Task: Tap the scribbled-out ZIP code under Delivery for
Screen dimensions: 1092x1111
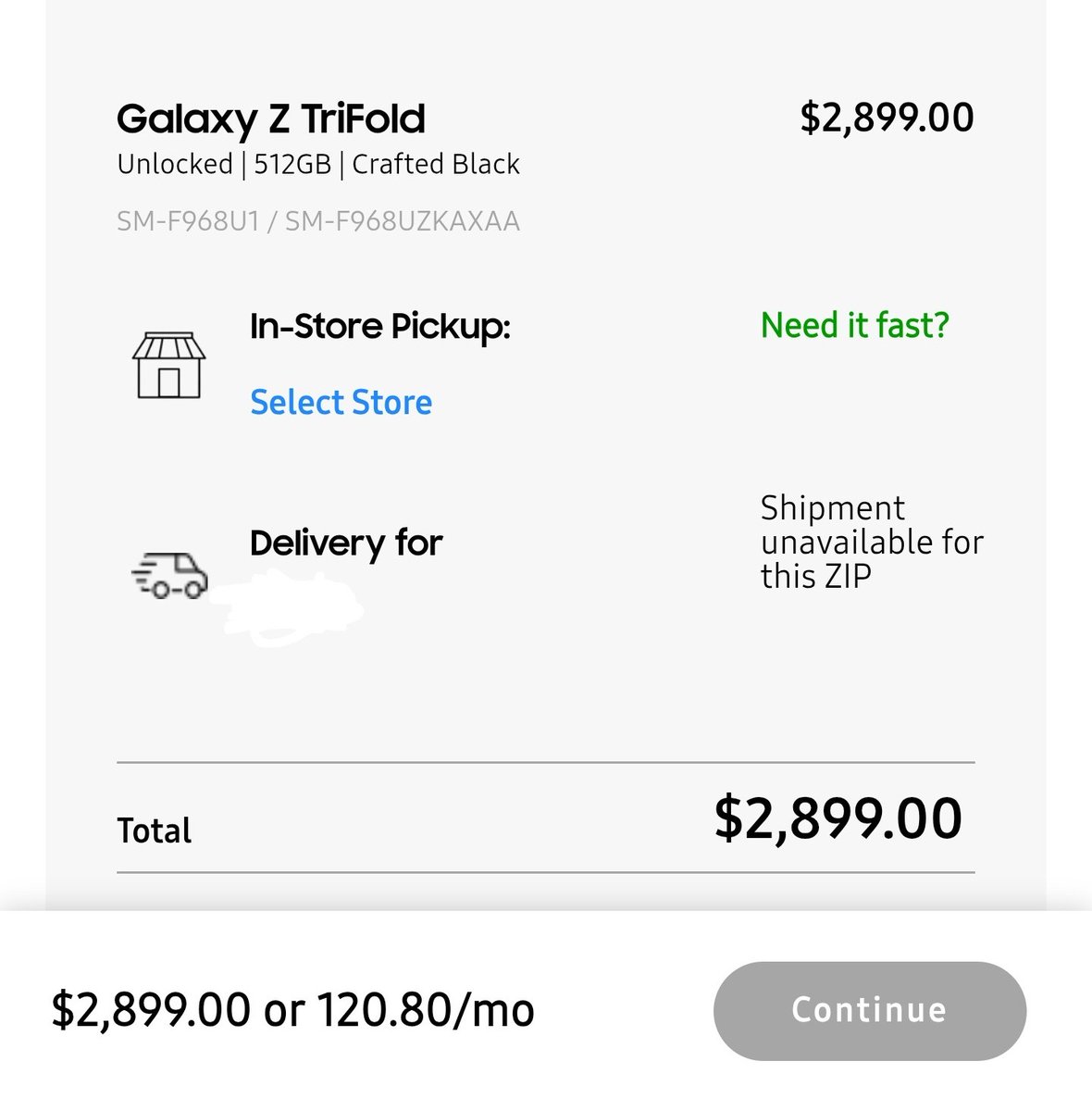Action: (x=287, y=606)
